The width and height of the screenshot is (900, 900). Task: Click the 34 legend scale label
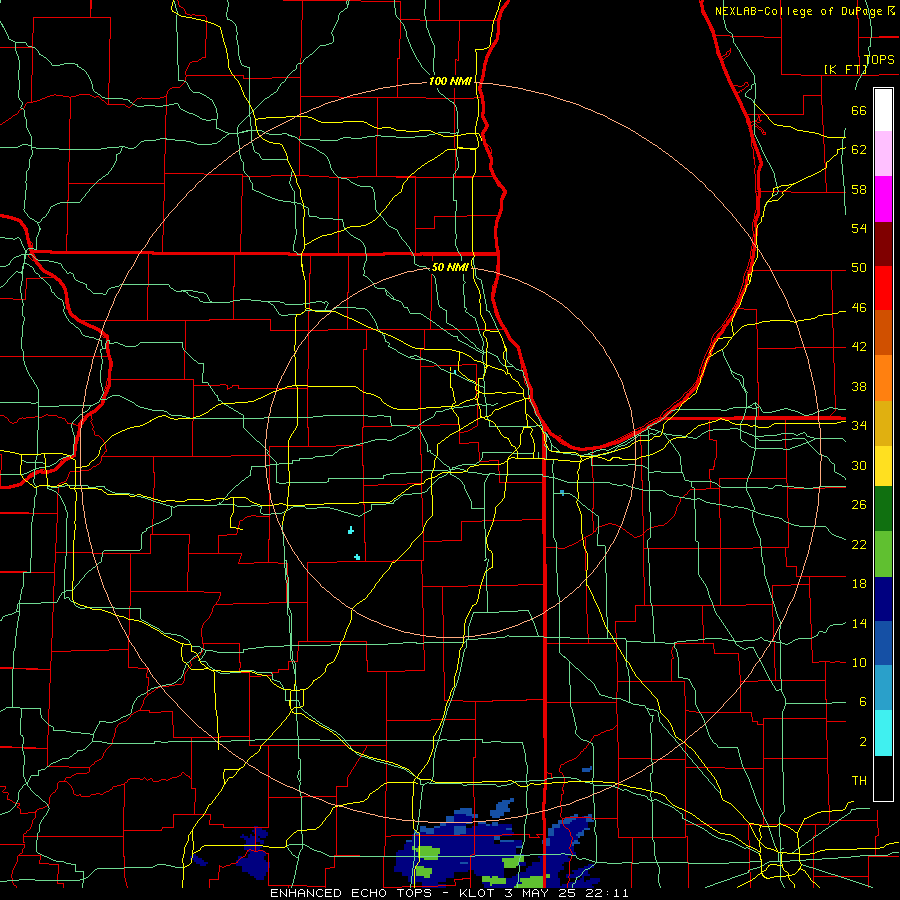pos(859,426)
